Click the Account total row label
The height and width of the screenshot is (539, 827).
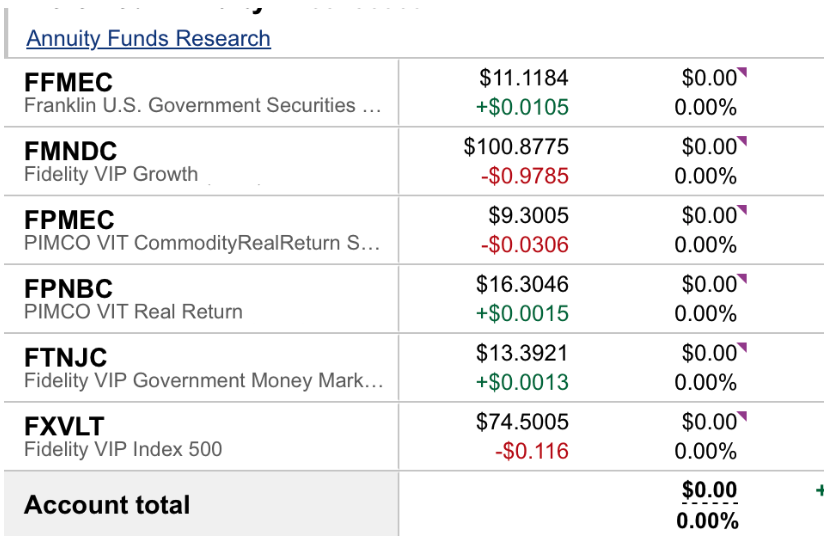(x=107, y=505)
